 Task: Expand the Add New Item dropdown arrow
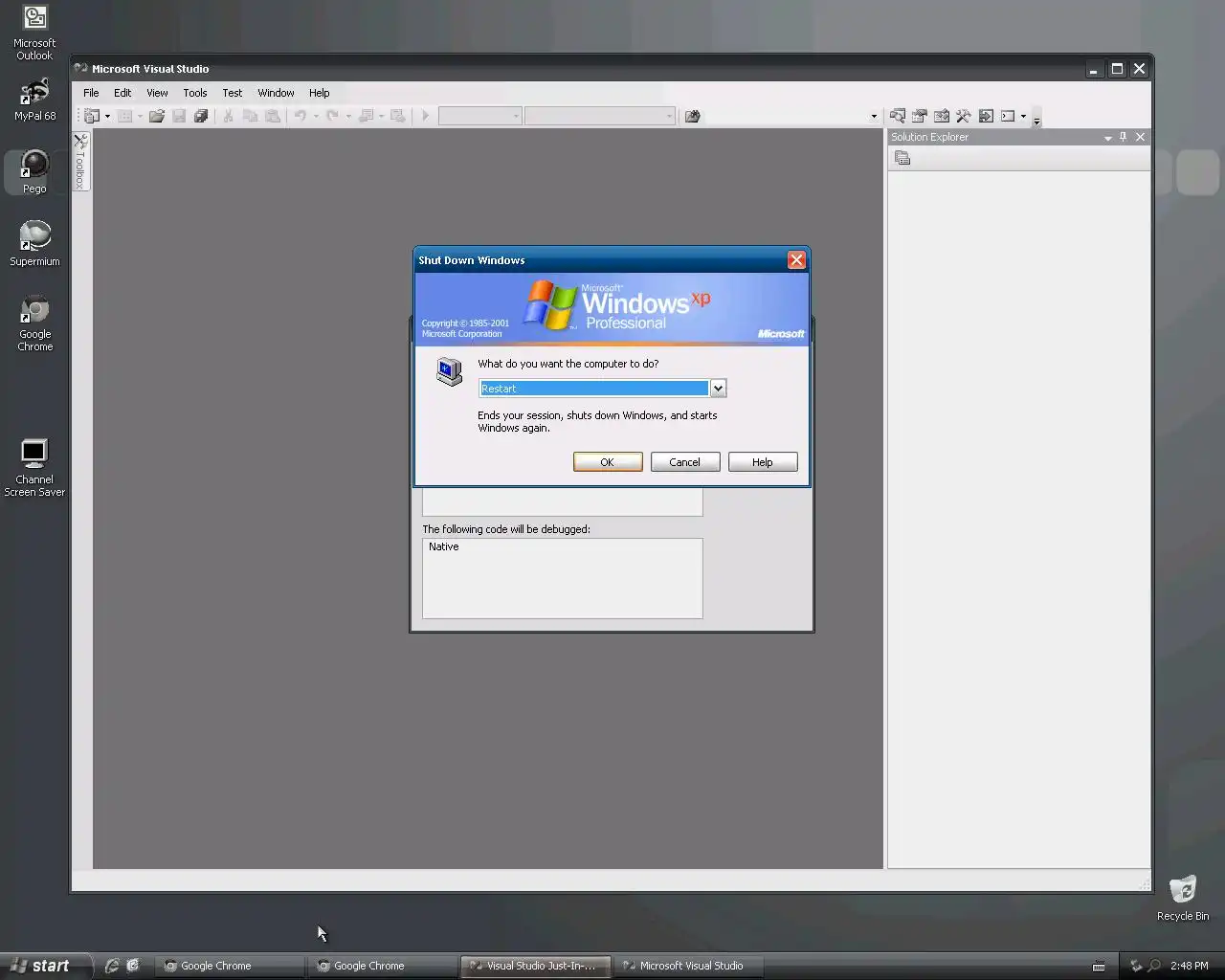tap(140, 117)
